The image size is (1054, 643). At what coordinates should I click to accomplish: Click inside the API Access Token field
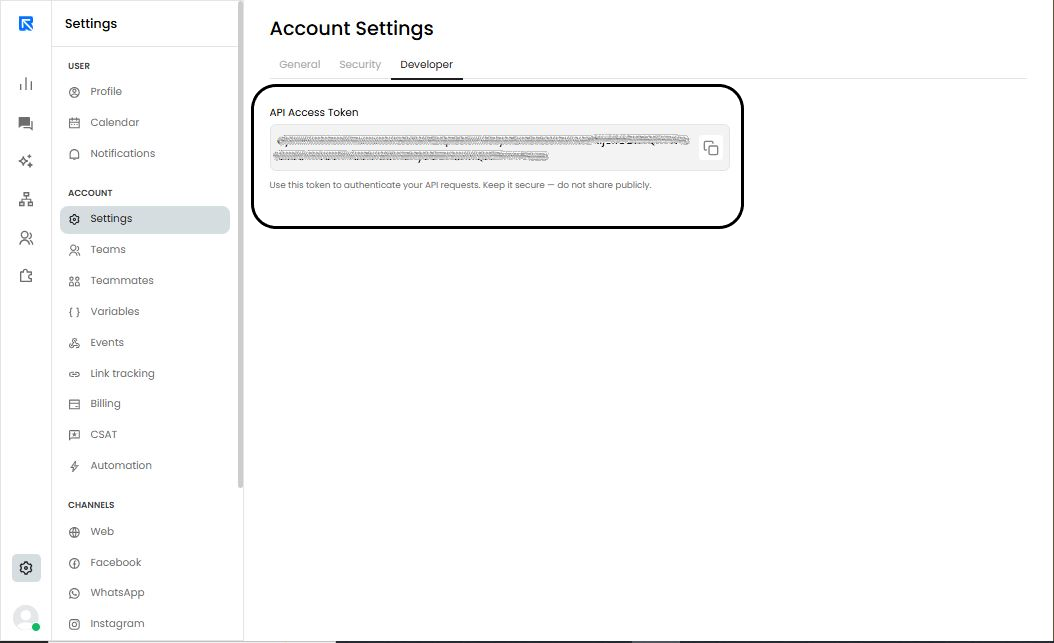pos(480,148)
